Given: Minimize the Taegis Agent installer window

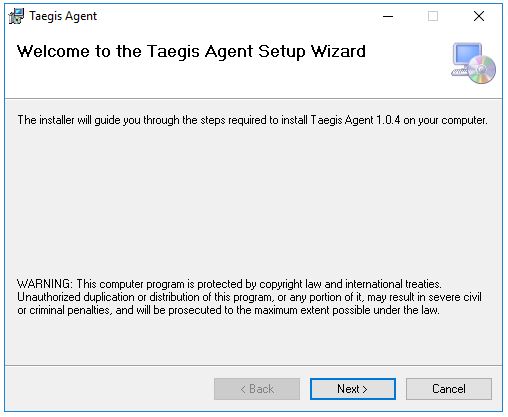Looking at the screenshot, I should click(388, 16).
